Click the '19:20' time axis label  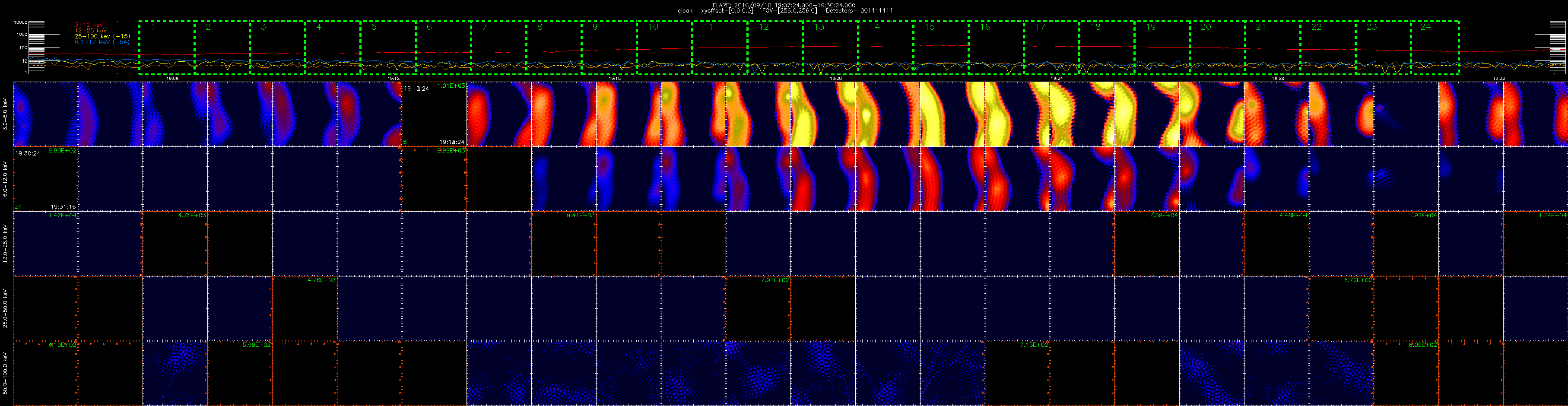pyautogui.click(x=836, y=79)
